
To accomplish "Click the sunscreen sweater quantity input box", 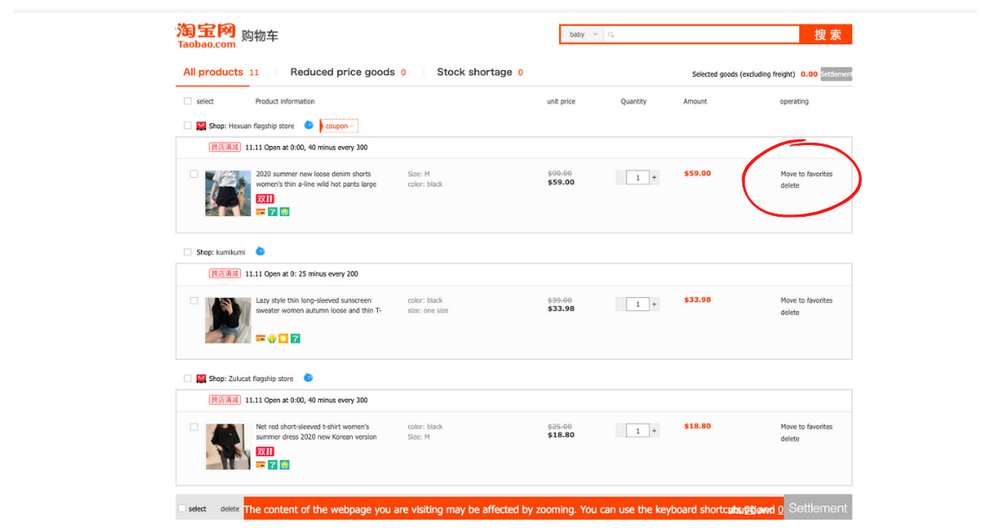I will (x=637, y=304).
